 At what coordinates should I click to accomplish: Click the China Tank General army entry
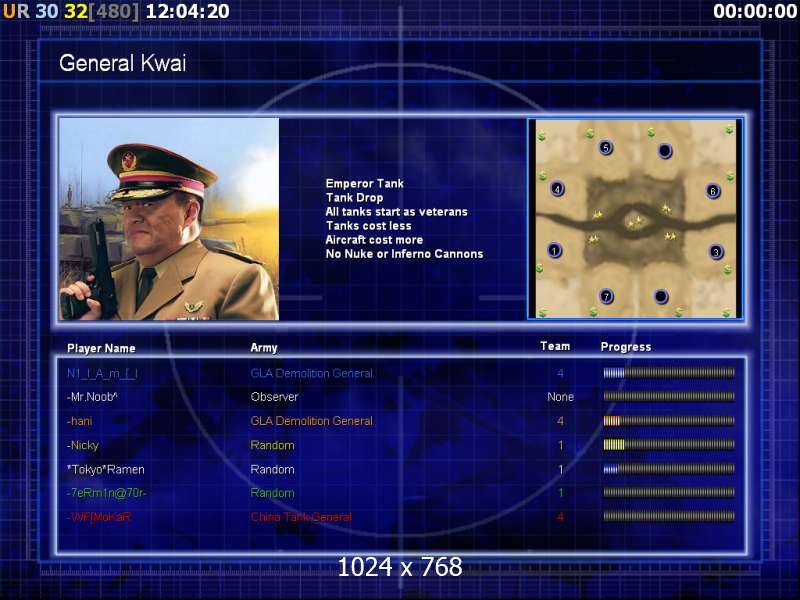tap(301, 517)
